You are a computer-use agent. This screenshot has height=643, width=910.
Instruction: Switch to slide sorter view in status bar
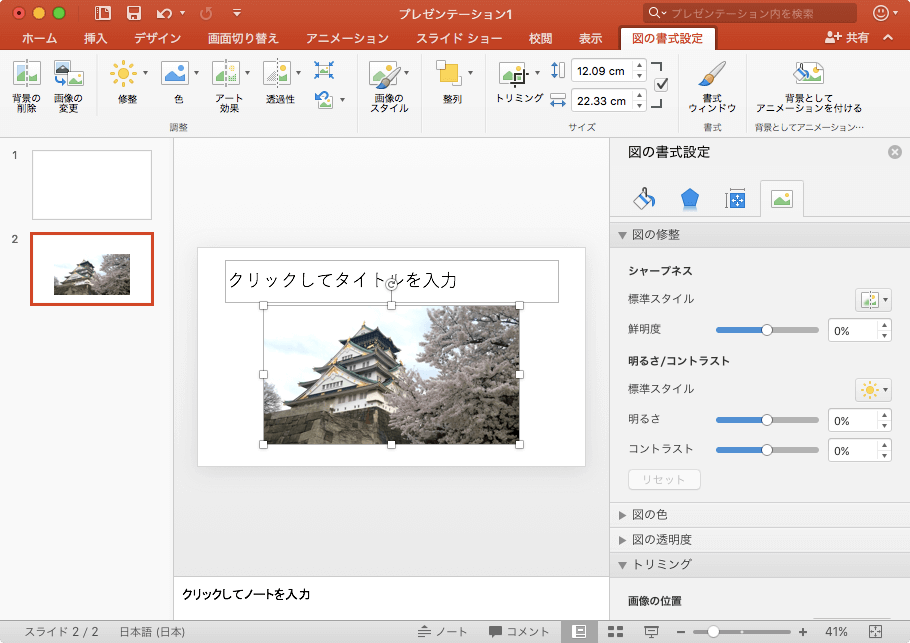(616, 632)
